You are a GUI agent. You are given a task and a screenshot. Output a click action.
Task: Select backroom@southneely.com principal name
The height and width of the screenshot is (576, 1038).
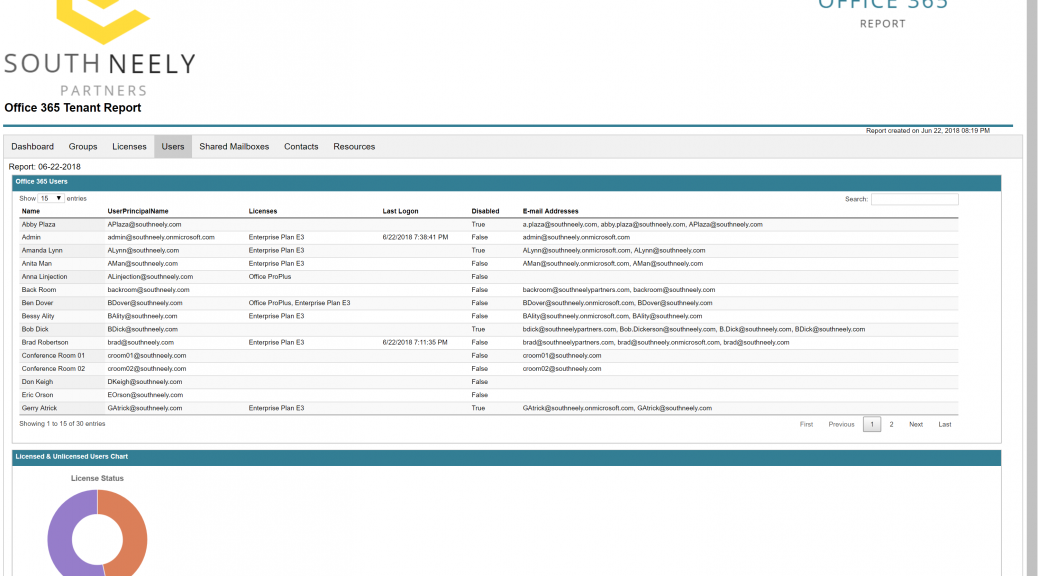(x=148, y=289)
